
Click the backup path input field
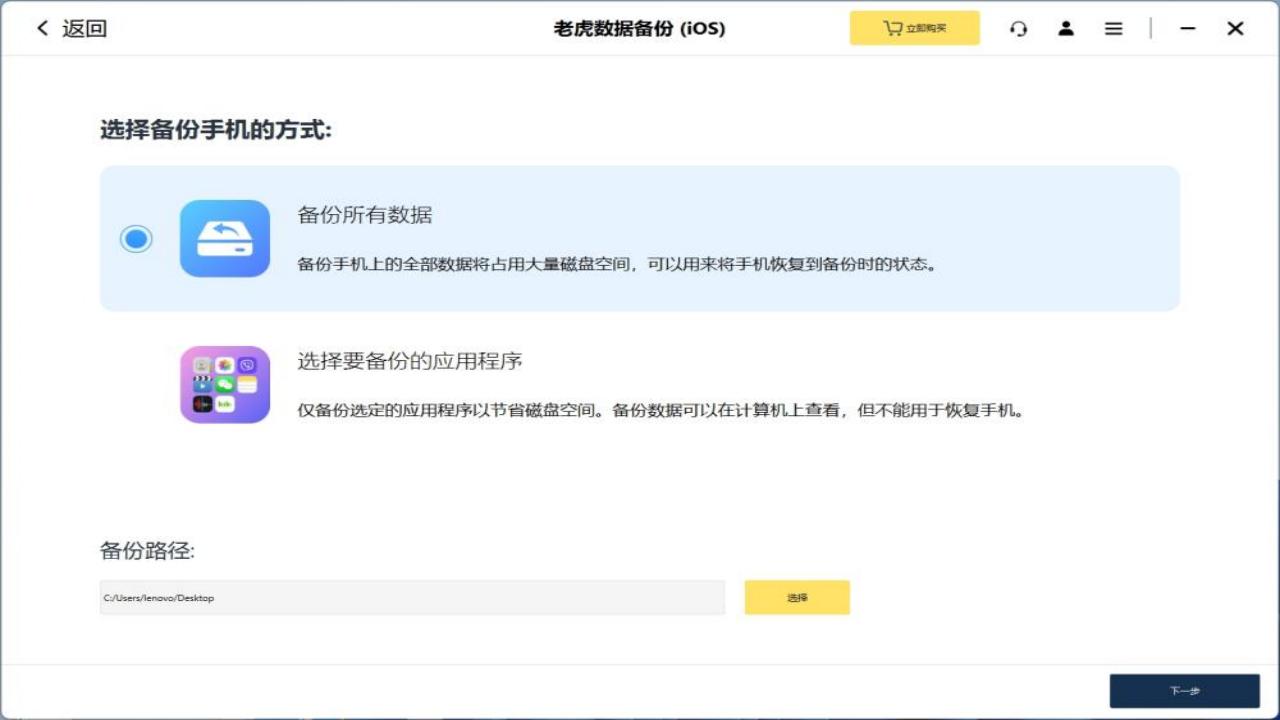[x=412, y=597]
